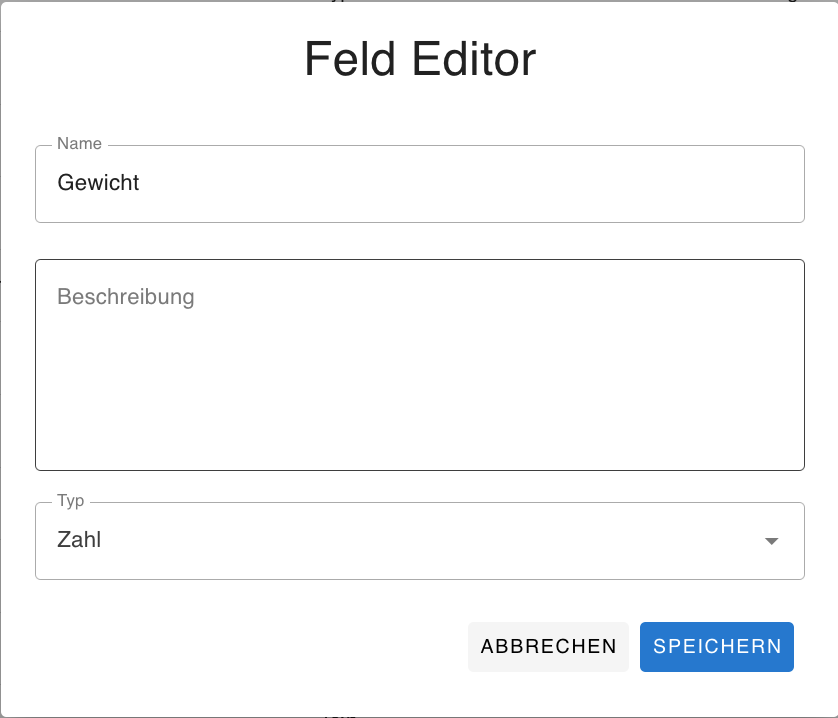Open the Typ dropdown showing "Zahl"
The height and width of the screenshot is (718, 838).
tap(420, 541)
